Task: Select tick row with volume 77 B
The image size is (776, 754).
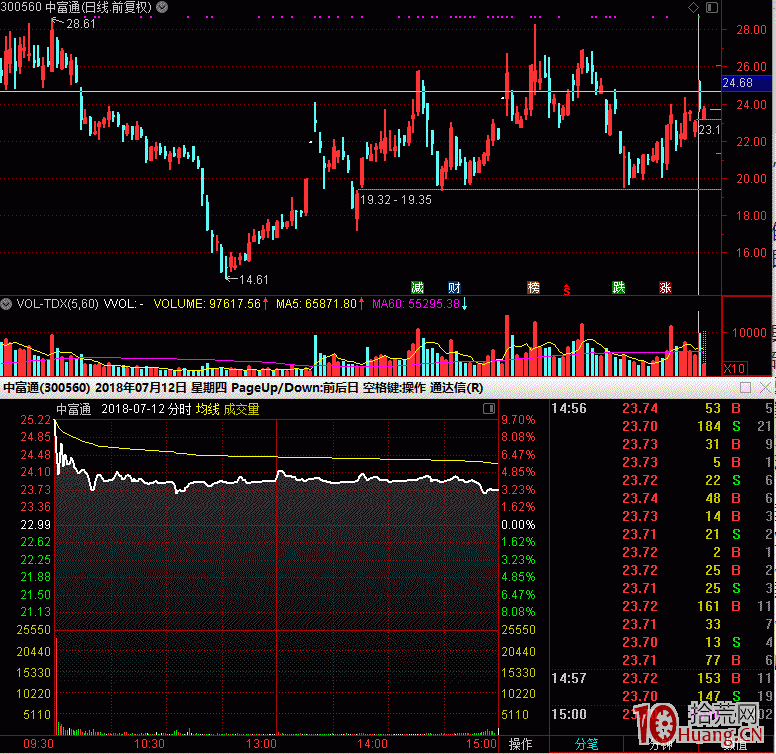Action: 663,660
